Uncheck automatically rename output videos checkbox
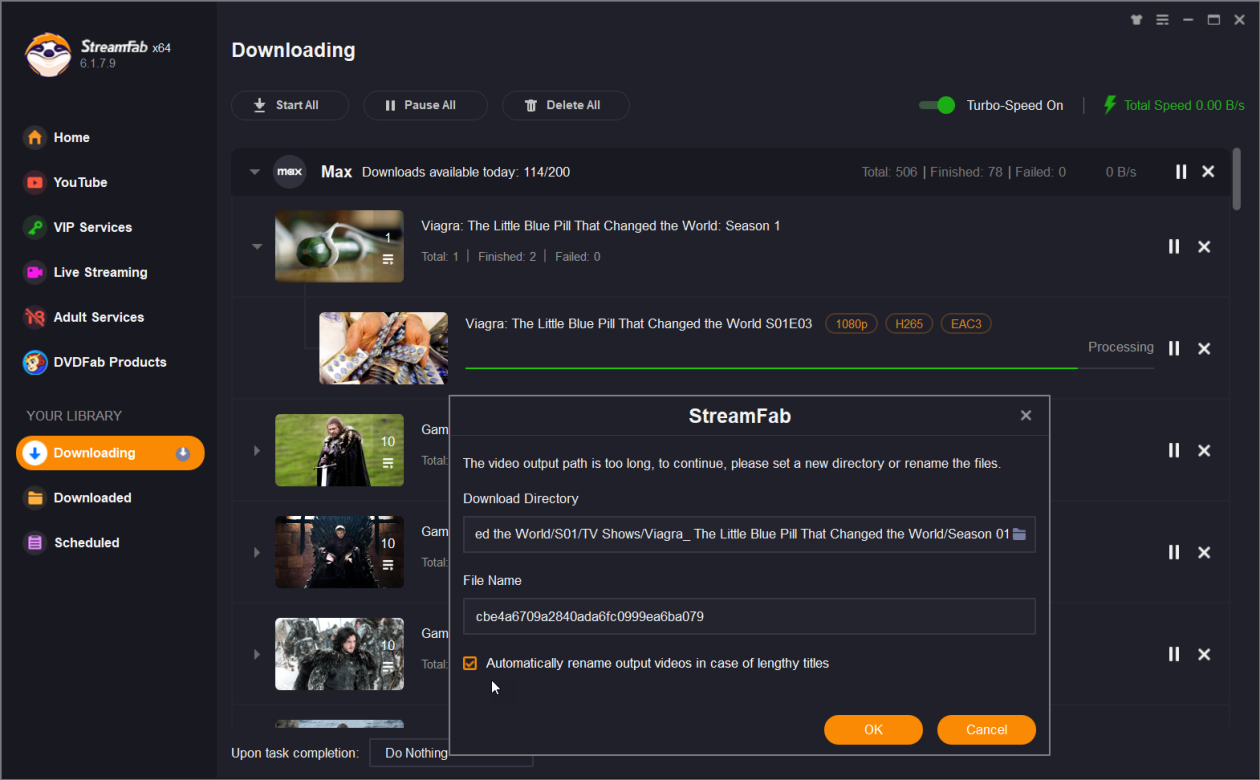1260x780 pixels. (470, 663)
